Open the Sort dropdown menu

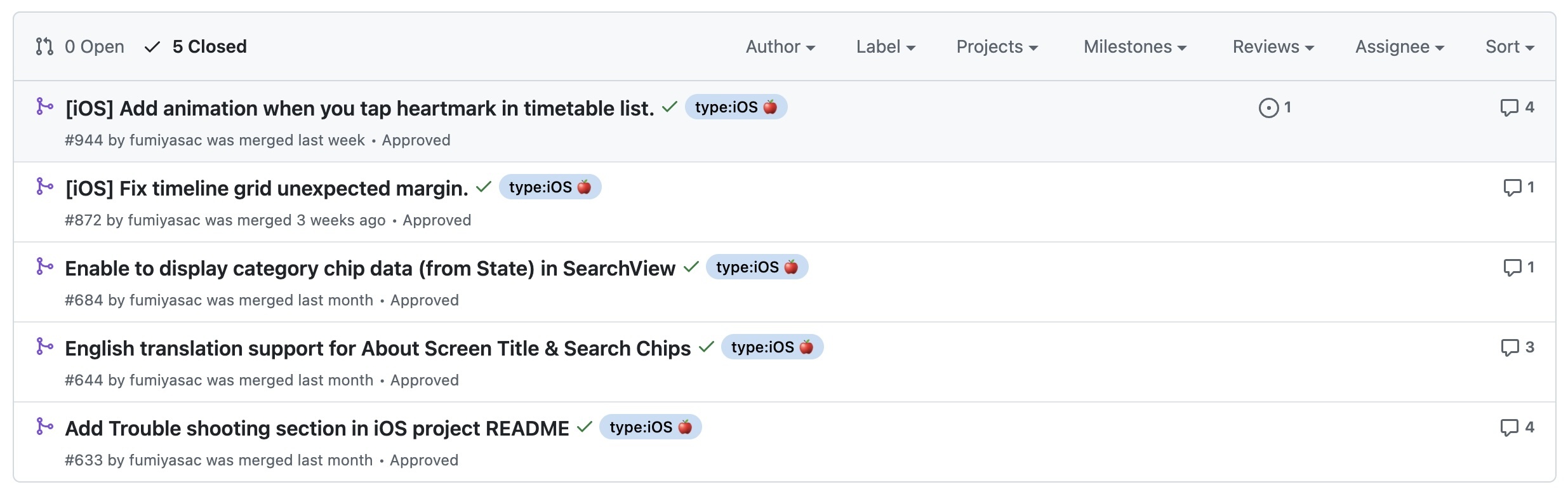1510,47
